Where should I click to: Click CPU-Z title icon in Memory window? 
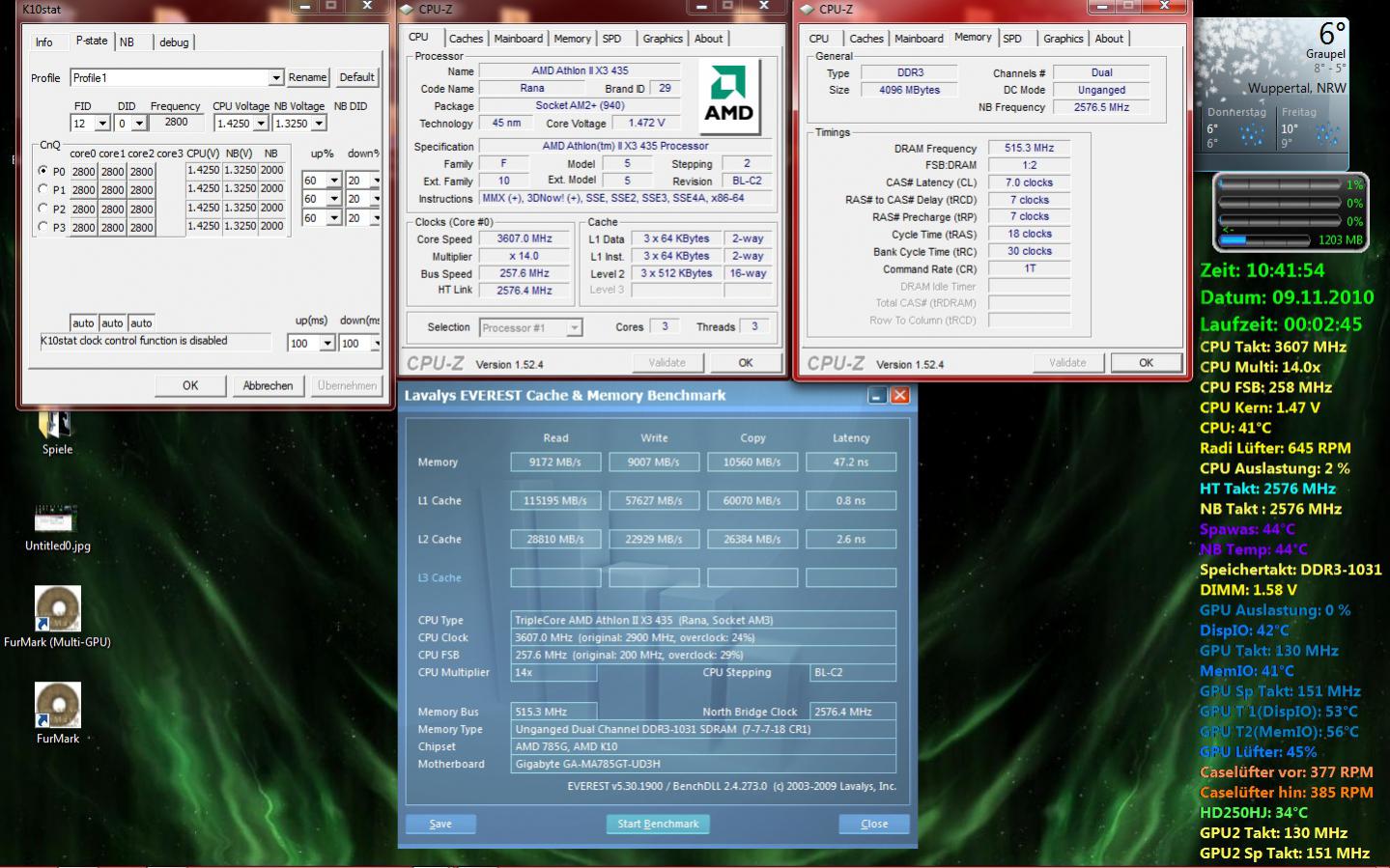click(x=806, y=9)
